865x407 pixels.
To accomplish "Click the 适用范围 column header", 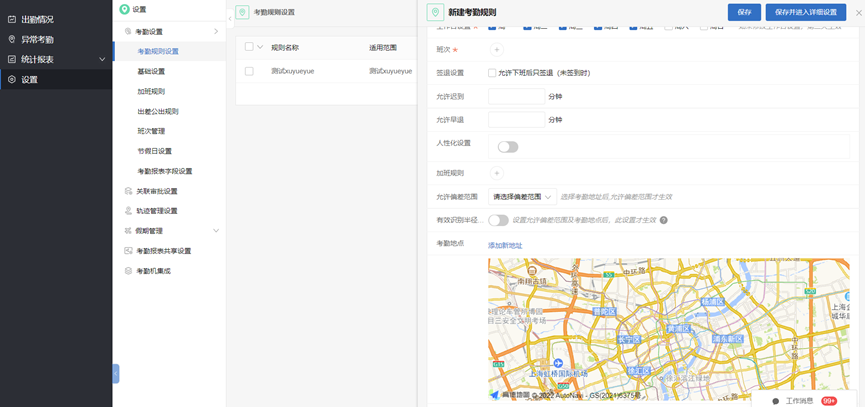I will [x=383, y=47].
